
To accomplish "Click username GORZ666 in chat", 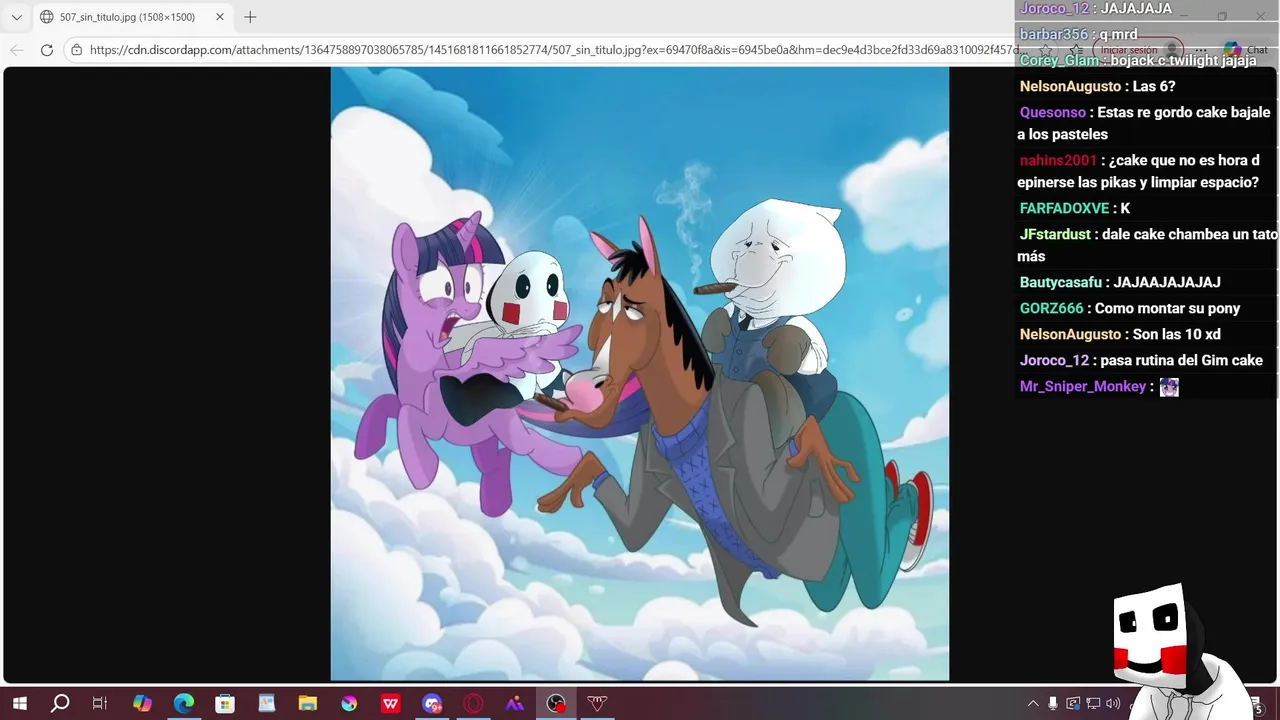I will tap(1051, 308).
